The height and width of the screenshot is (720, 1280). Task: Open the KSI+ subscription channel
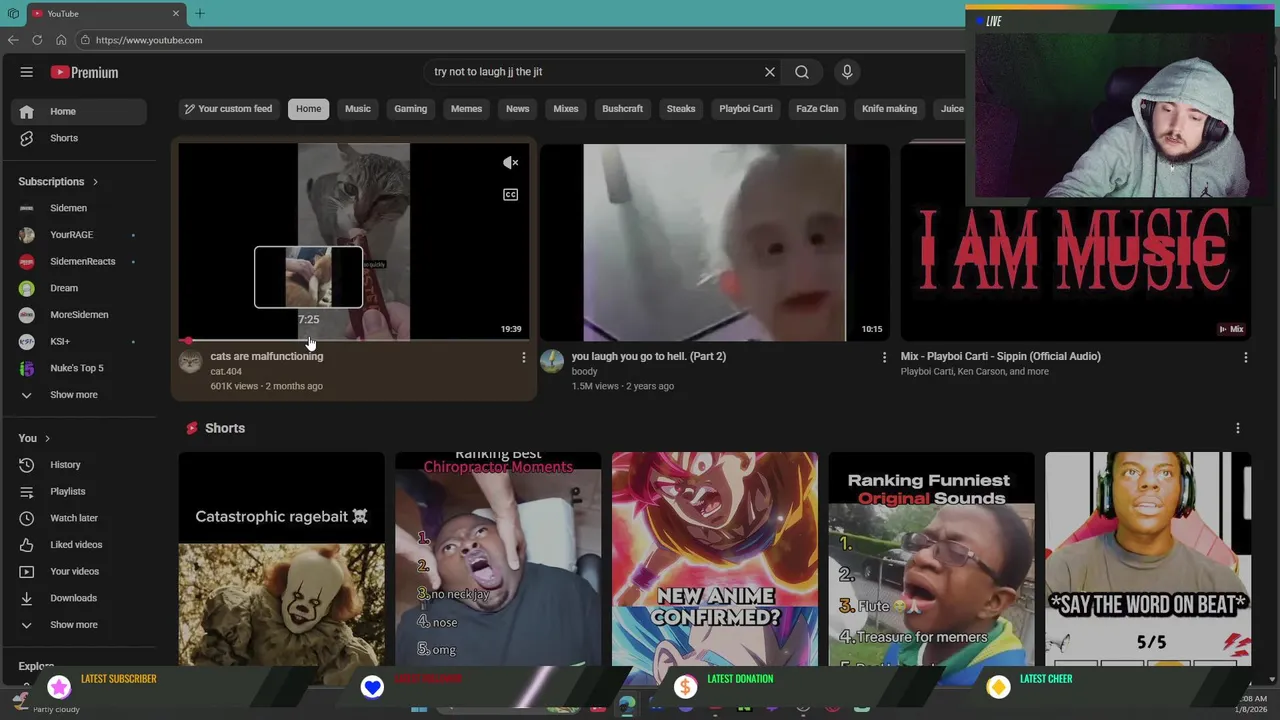[79, 341]
